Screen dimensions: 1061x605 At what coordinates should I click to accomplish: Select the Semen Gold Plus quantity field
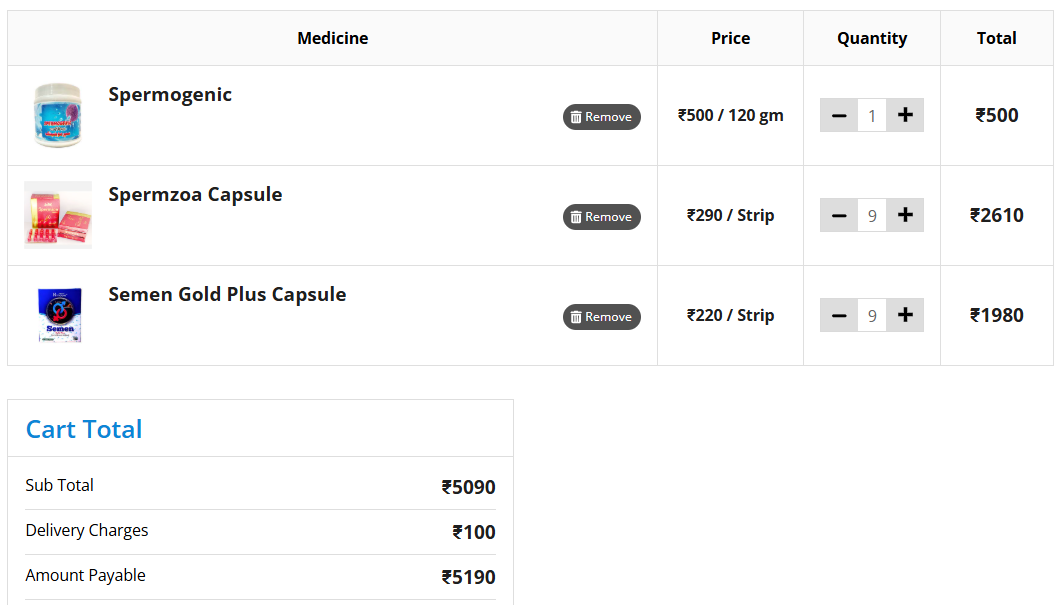click(x=872, y=315)
